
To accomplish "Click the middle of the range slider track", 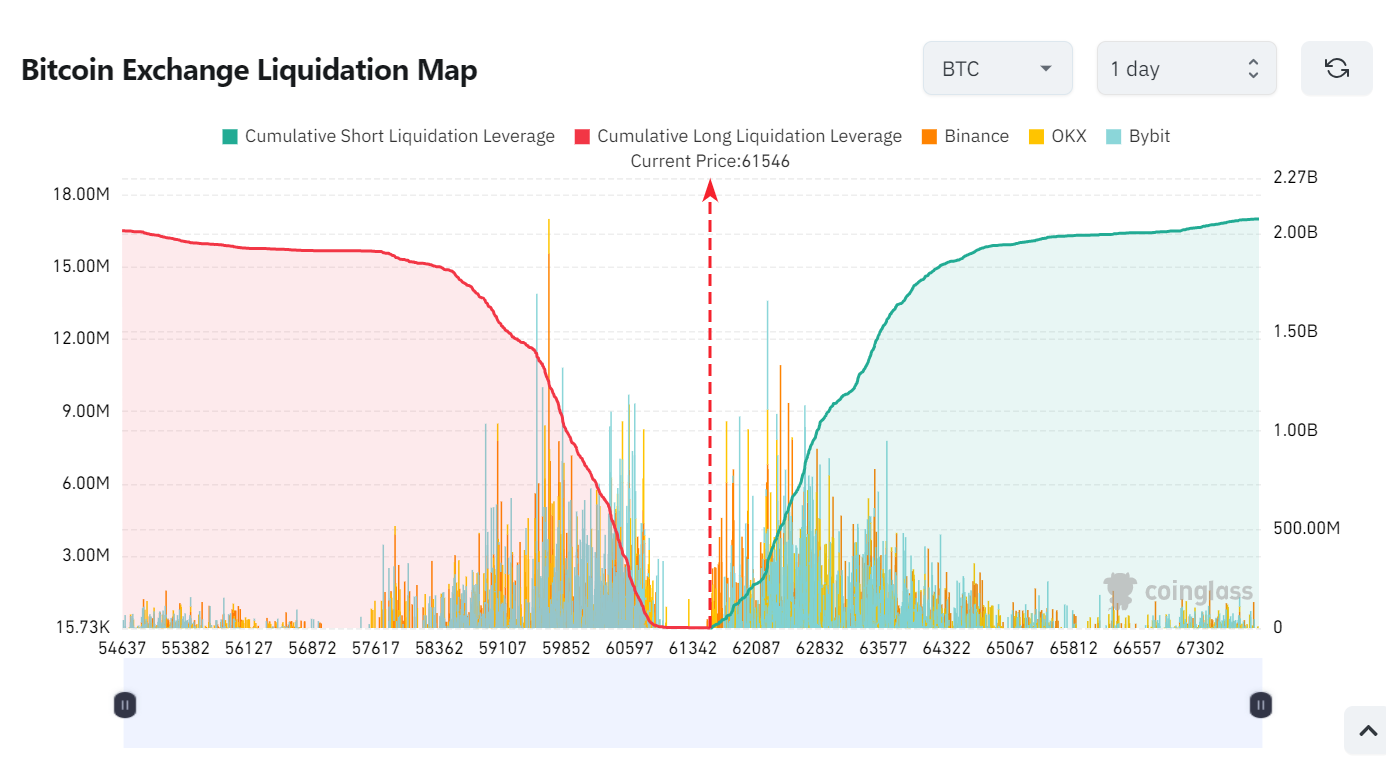I will [692, 705].
